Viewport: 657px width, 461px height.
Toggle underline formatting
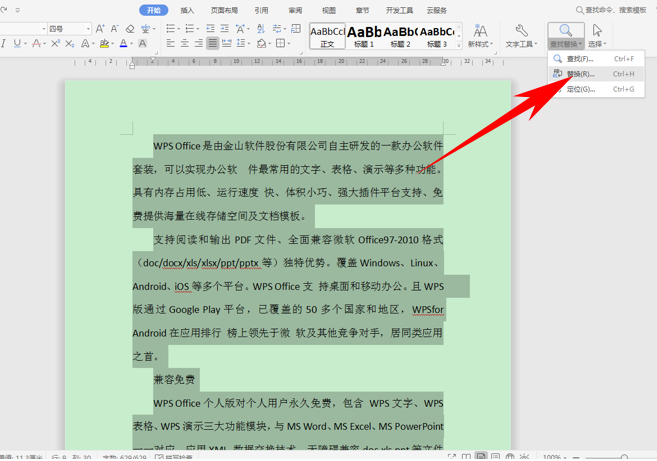click(x=17, y=43)
